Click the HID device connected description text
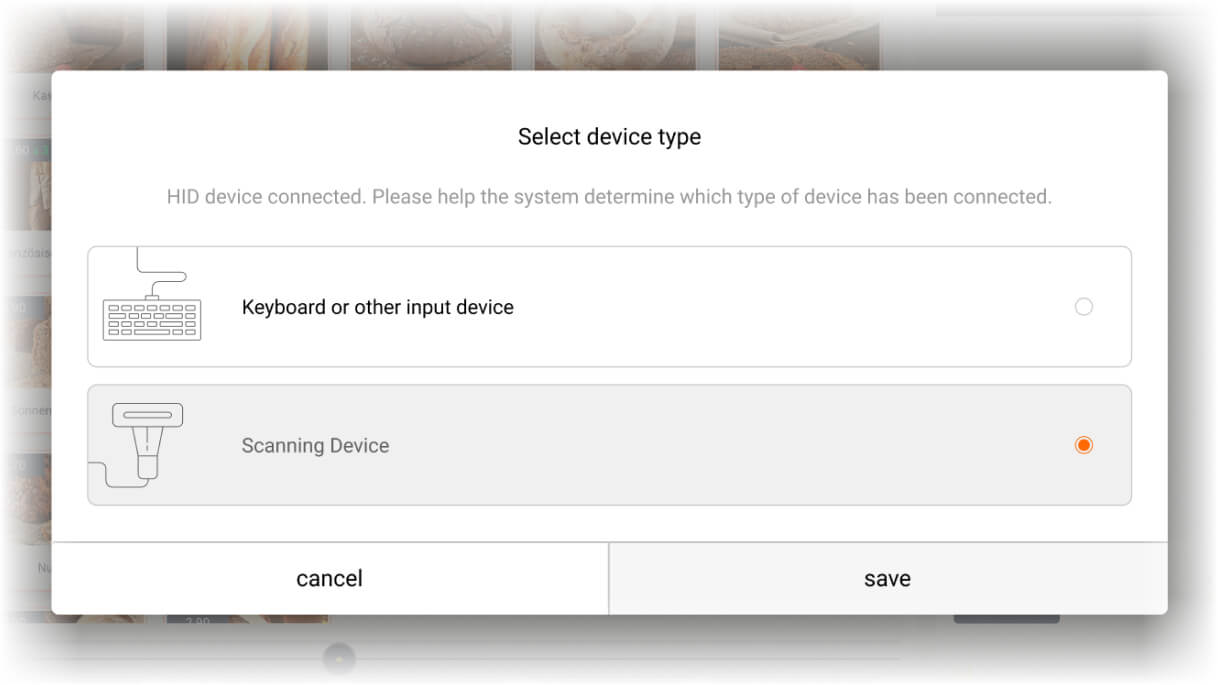The width and height of the screenshot is (1218, 685). 609,197
